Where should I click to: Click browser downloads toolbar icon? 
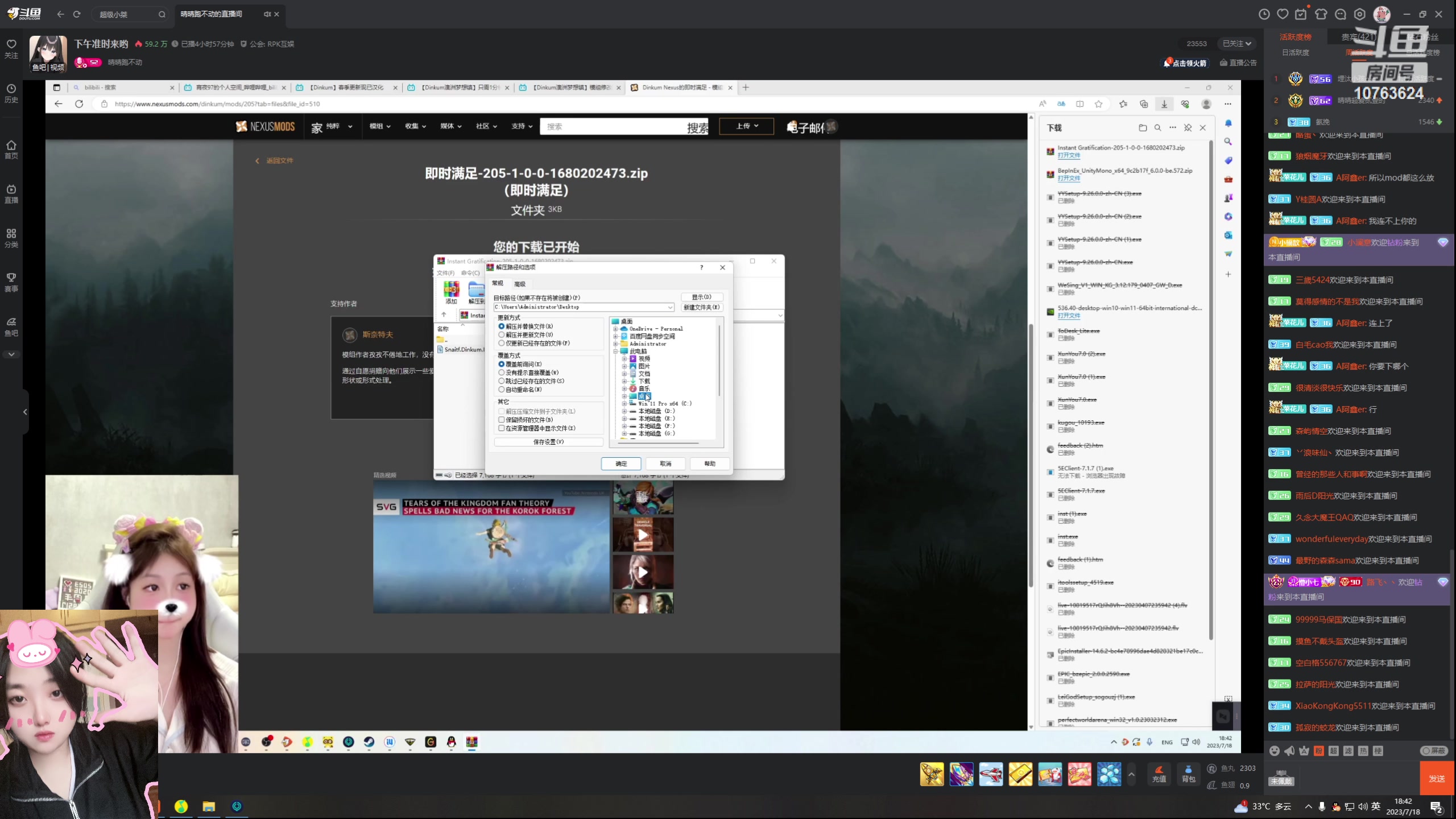tap(1164, 104)
